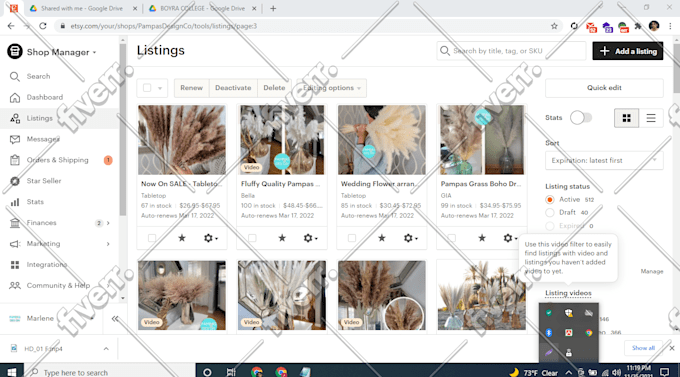
Task: Select the Expired listing status radio
Action: 550,226
